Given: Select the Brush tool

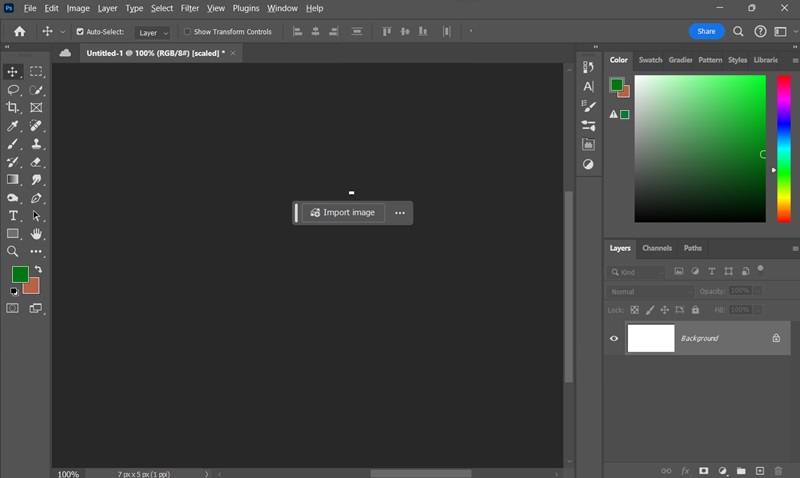Looking at the screenshot, I should point(12,144).
